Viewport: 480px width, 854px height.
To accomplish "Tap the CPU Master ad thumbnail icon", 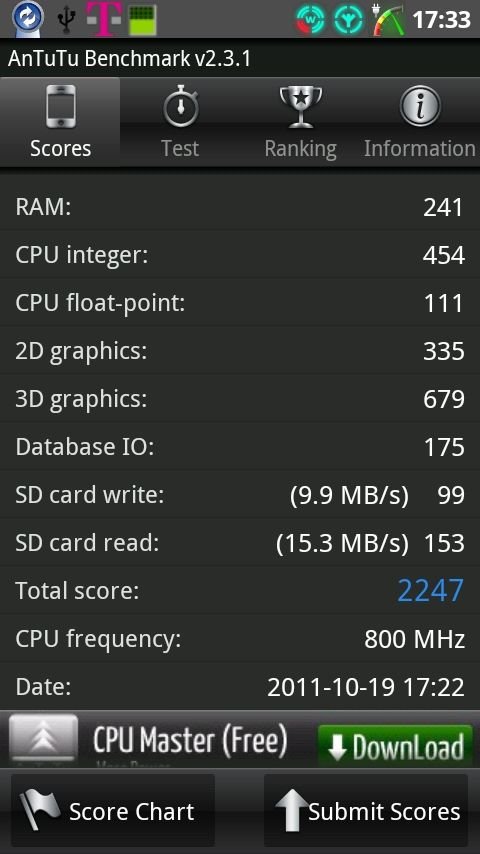I will tap(44, 739).
